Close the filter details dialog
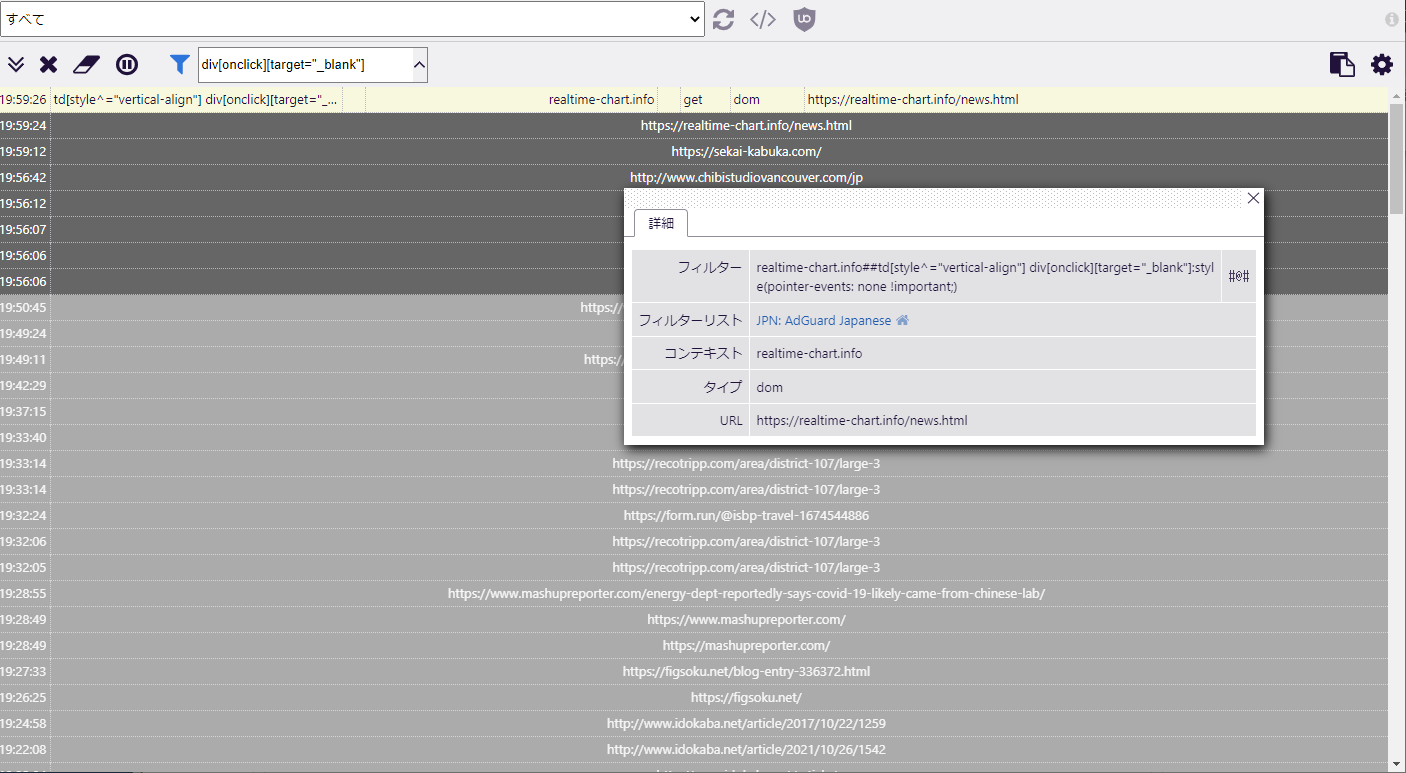Viewport: 1406px width, 773px height. click(1253, 197)
